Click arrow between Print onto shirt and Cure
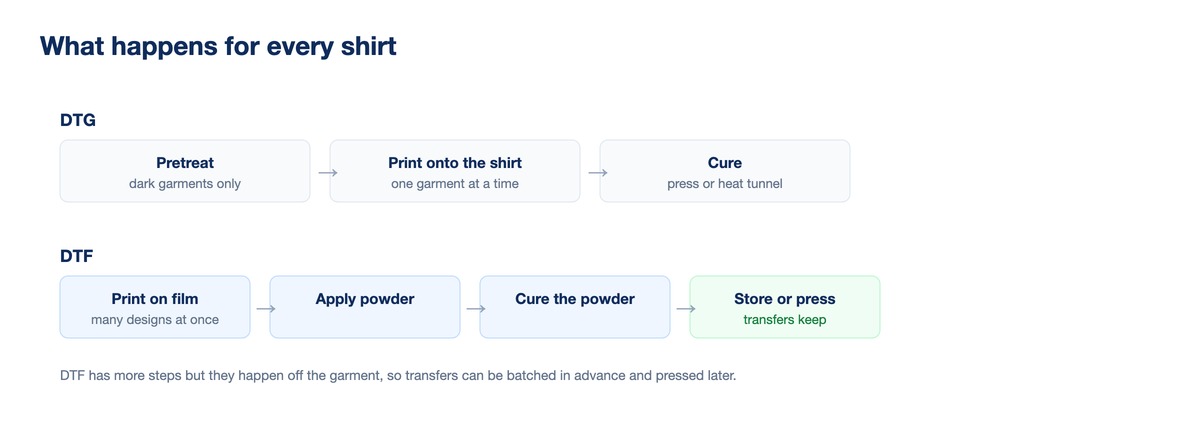Image resolution: width=1200 pixels, height=426 pixels. tap(598, 172)
